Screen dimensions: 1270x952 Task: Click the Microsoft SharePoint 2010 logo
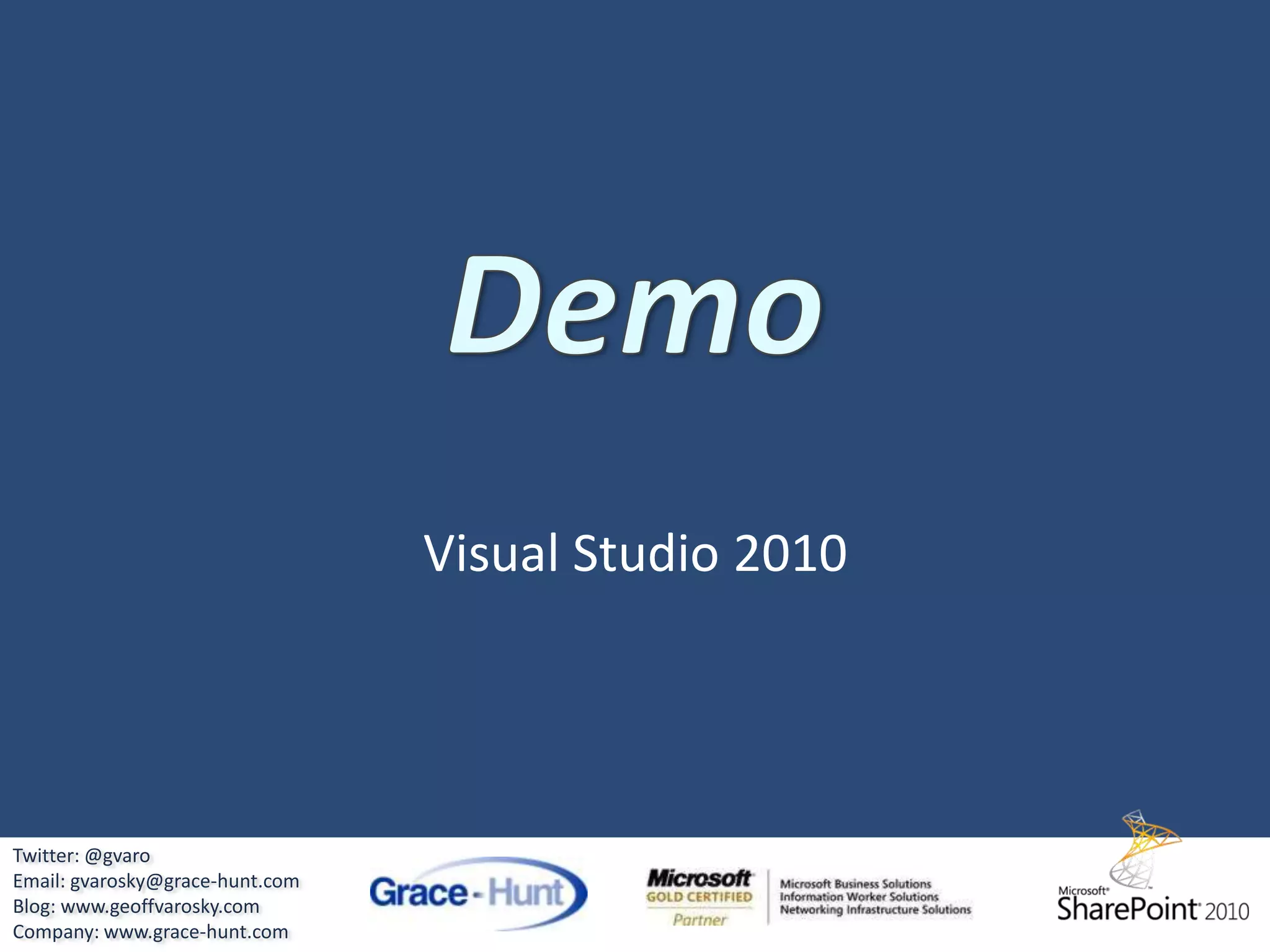1153,866
